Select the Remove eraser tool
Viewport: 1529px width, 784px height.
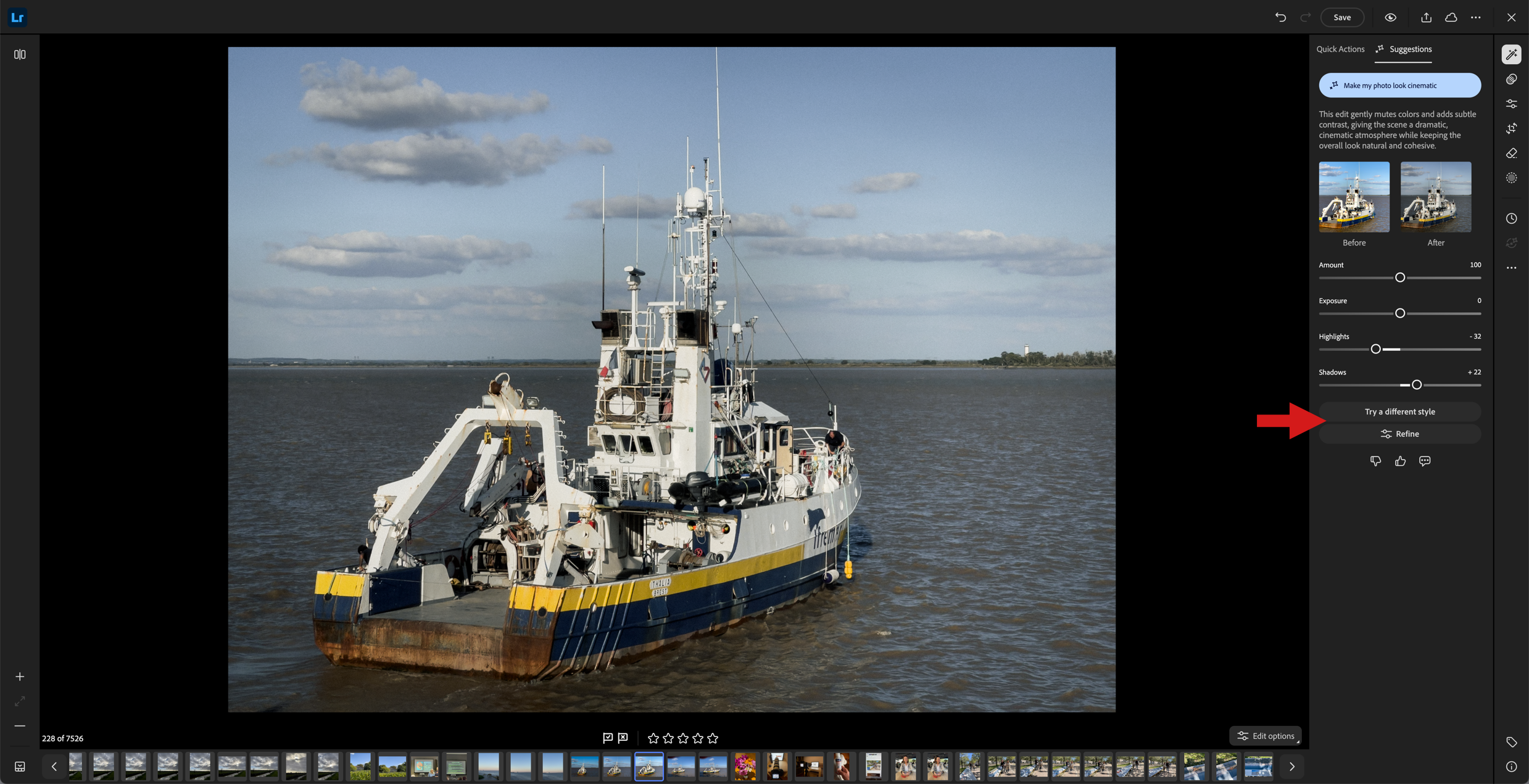1511,153
